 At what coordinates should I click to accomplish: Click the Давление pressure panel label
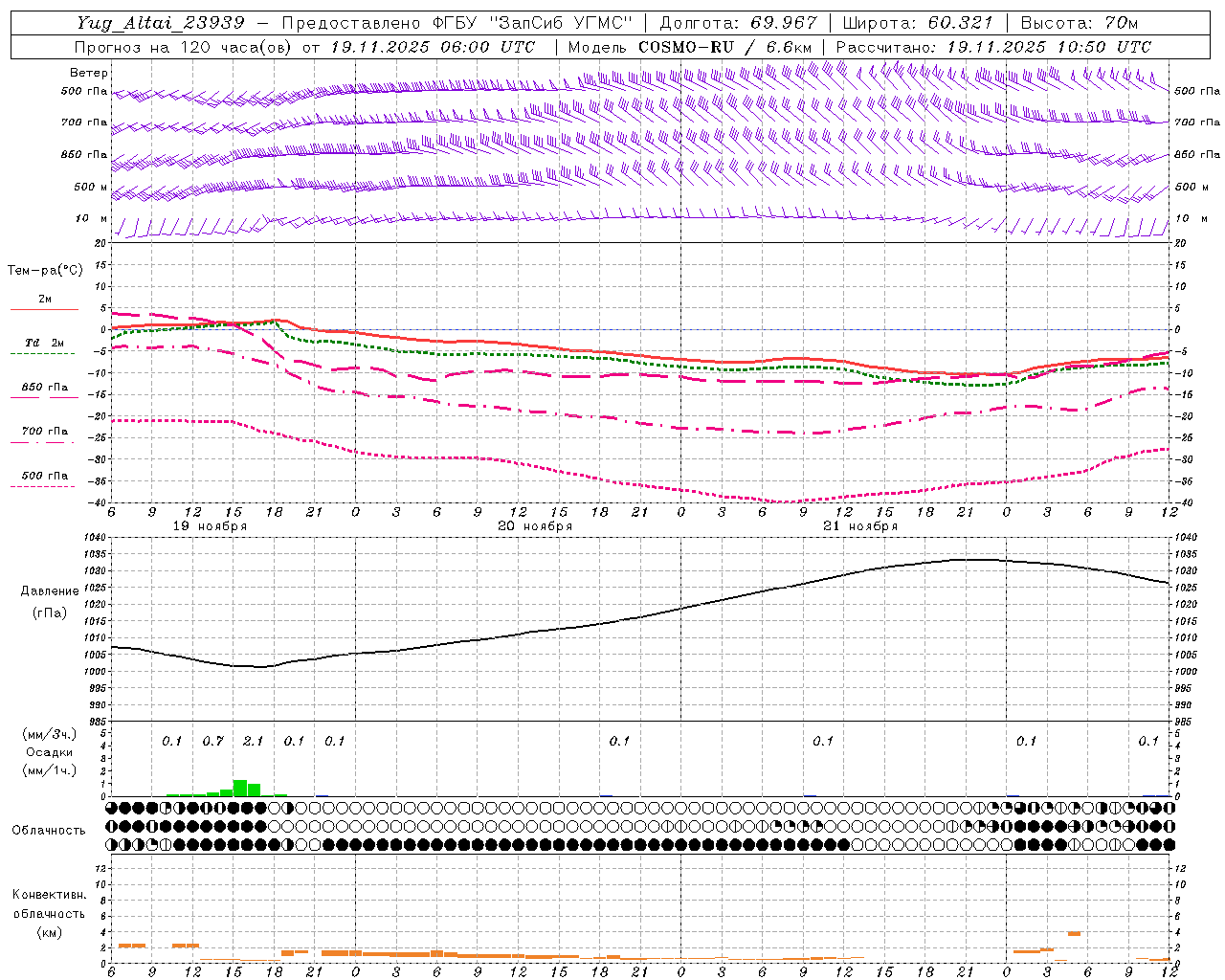tap(50, 591)
